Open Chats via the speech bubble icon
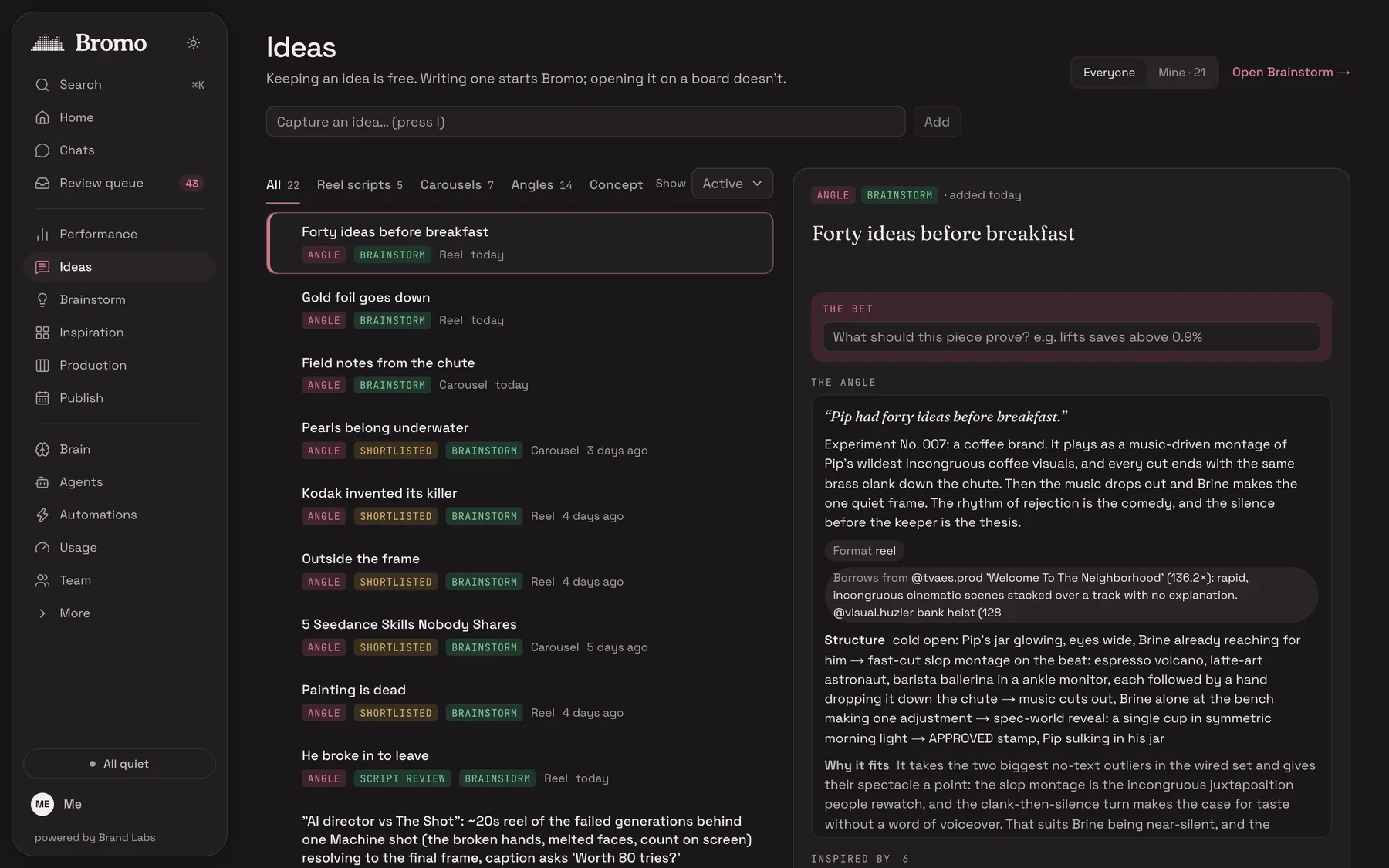1389x868 pixels. (42, 150)
